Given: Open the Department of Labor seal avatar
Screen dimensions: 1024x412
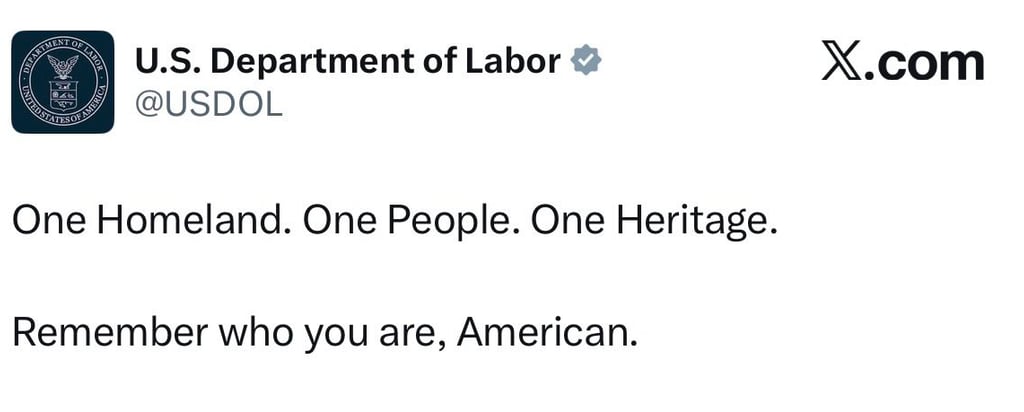Looking at the screenshot, I should click(x=62, y=82).
